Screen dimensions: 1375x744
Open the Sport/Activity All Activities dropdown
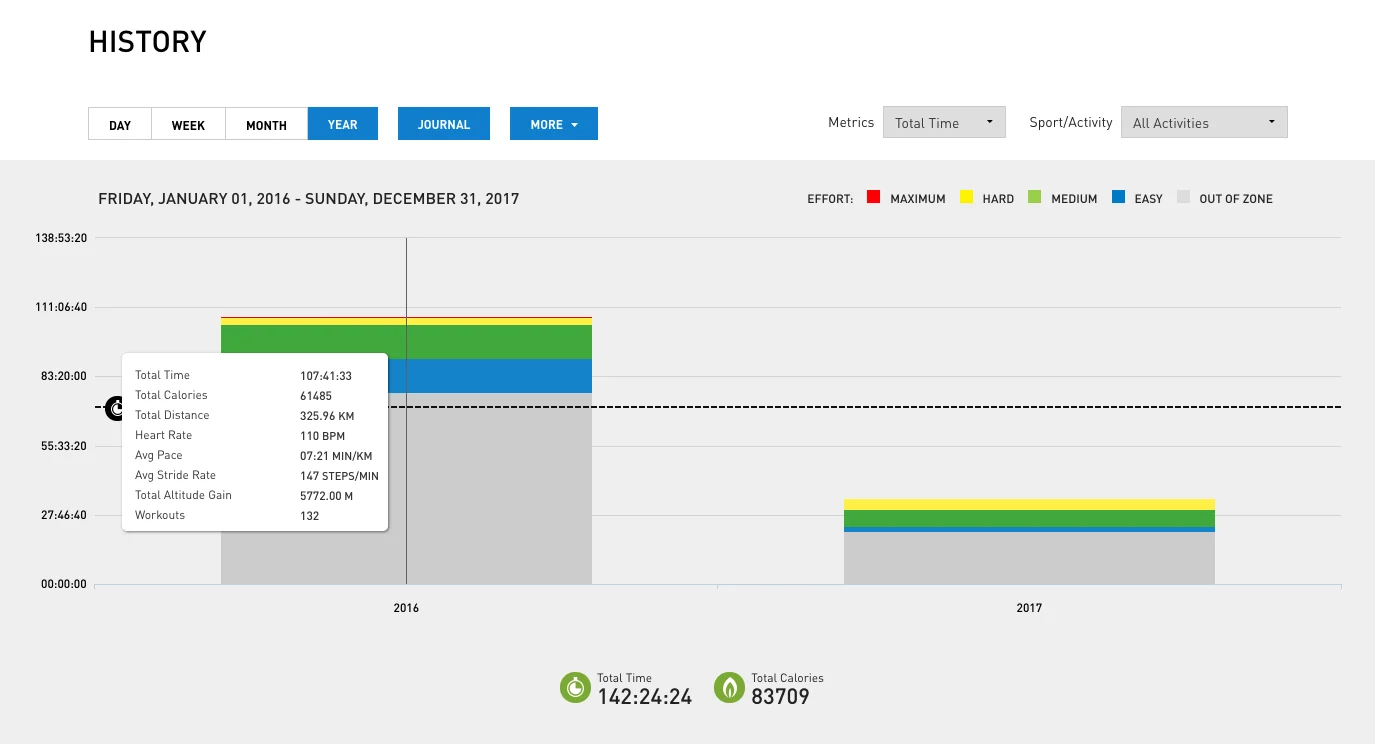point(1203,123)
